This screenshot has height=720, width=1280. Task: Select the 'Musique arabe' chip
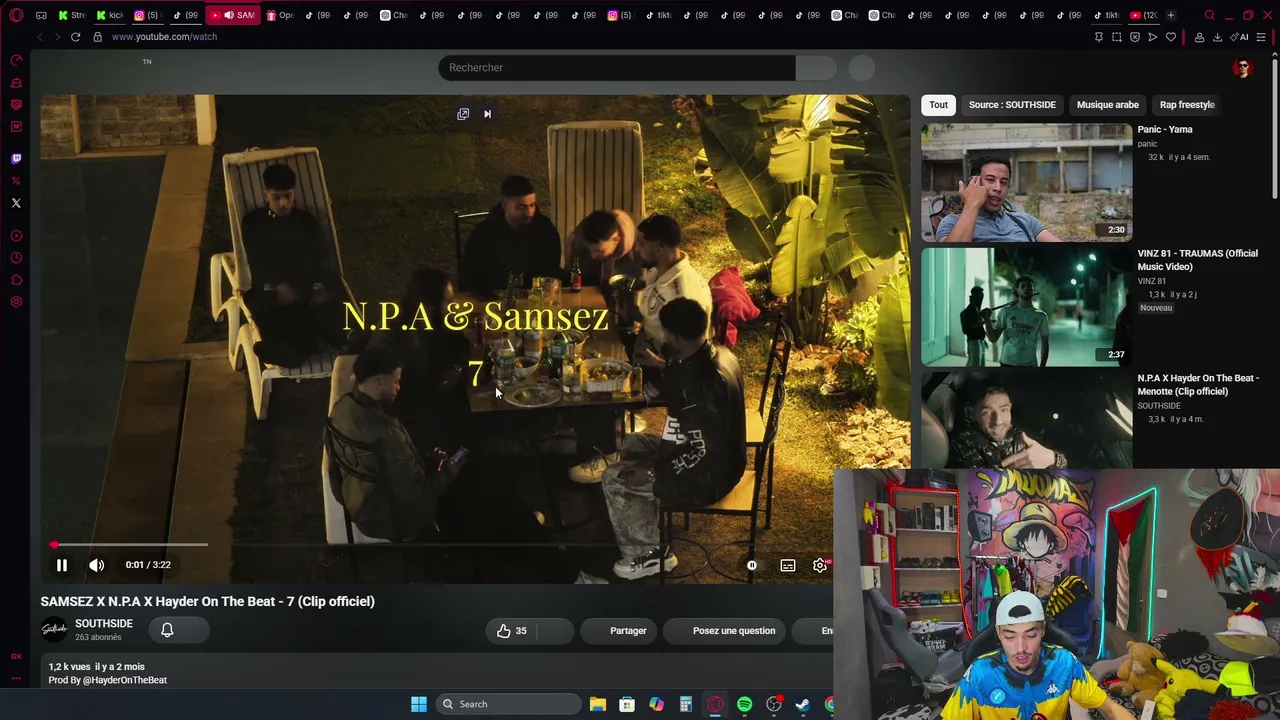1107,105
